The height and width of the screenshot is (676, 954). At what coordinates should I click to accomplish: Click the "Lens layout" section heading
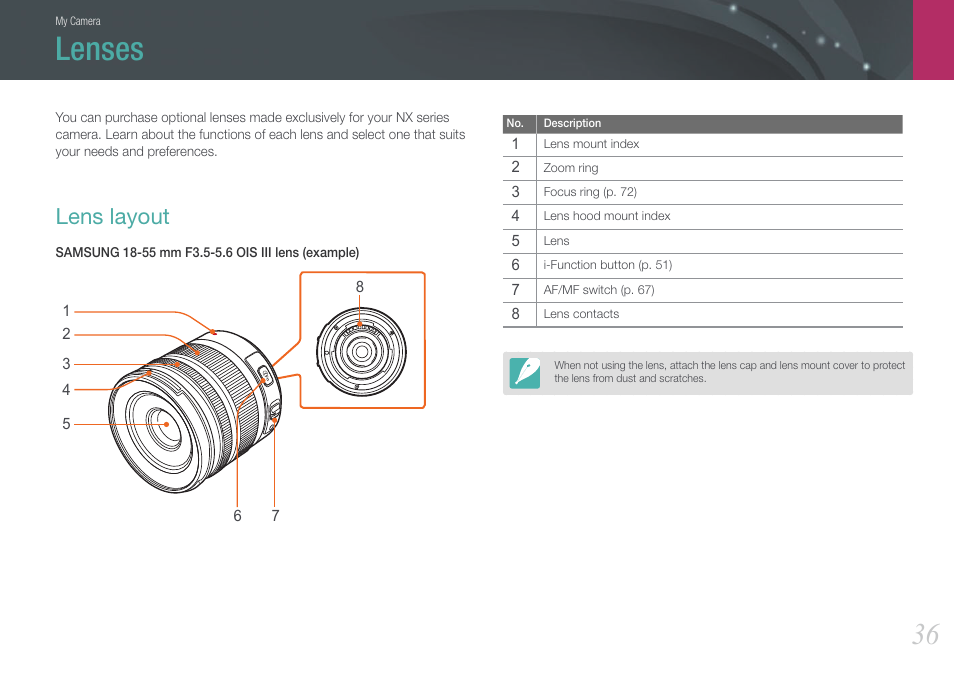[x=113, y=217]
